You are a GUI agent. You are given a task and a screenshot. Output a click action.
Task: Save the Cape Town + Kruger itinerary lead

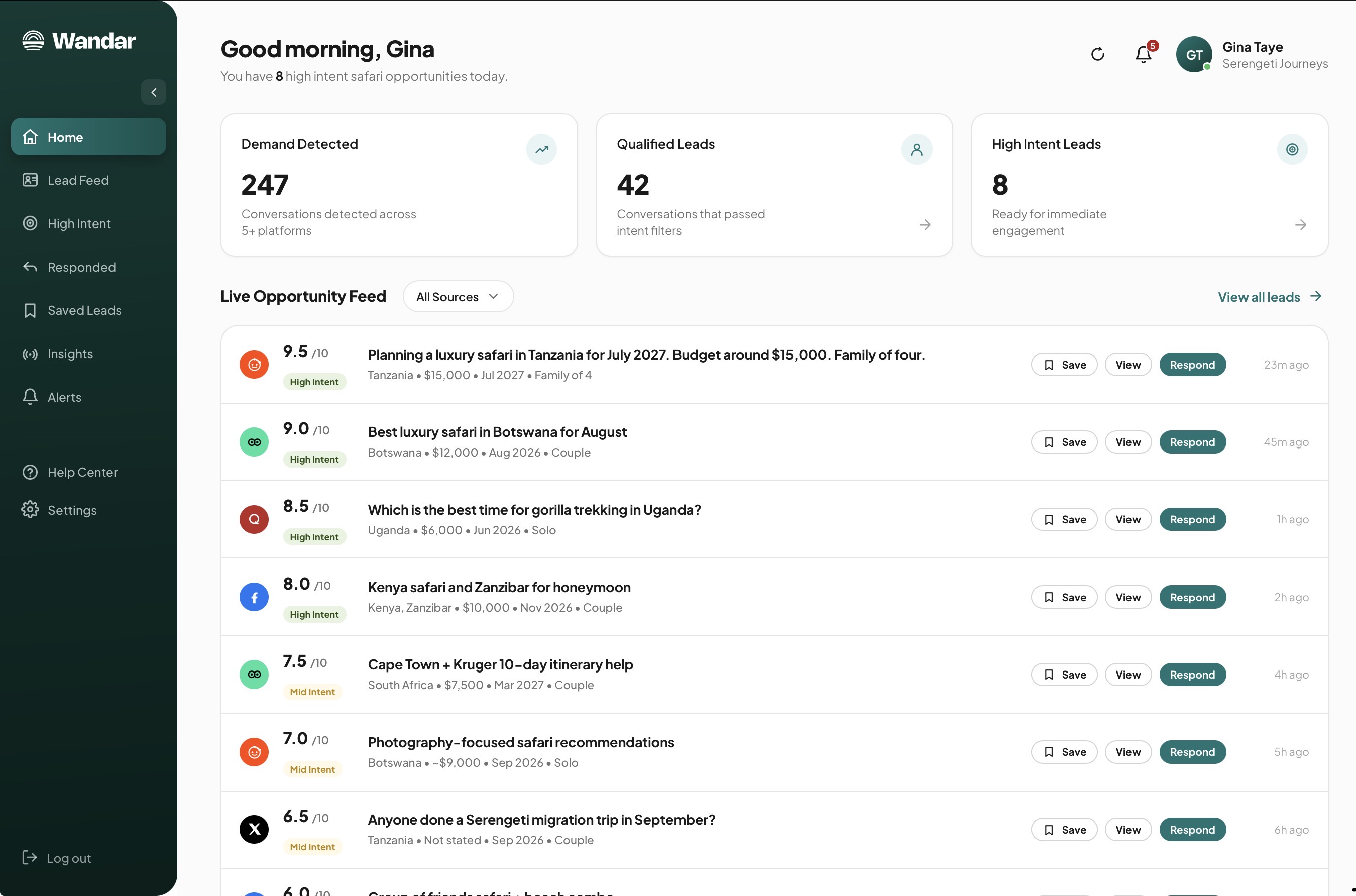click(x=1064, y=675)
